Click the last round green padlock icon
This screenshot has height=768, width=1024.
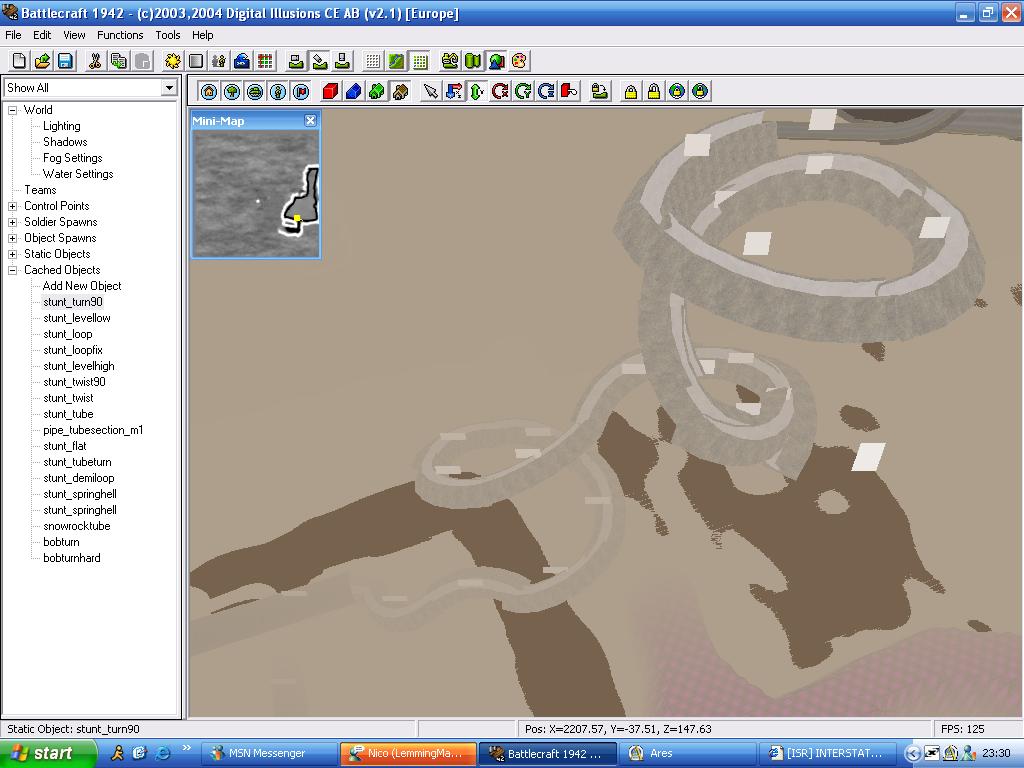(x=700, y=91)
